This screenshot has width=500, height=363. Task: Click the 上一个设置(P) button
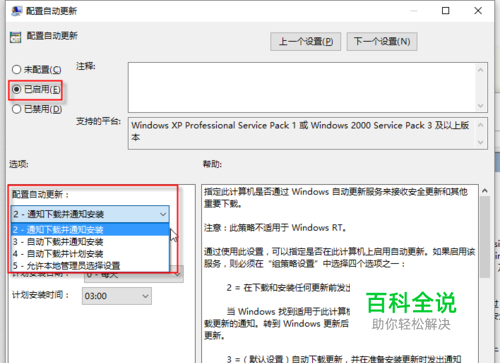tap(305, 41)
